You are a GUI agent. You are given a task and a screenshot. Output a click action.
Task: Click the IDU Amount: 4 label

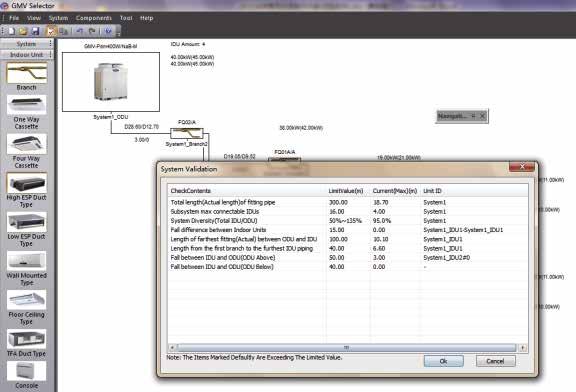pos(188,44)
